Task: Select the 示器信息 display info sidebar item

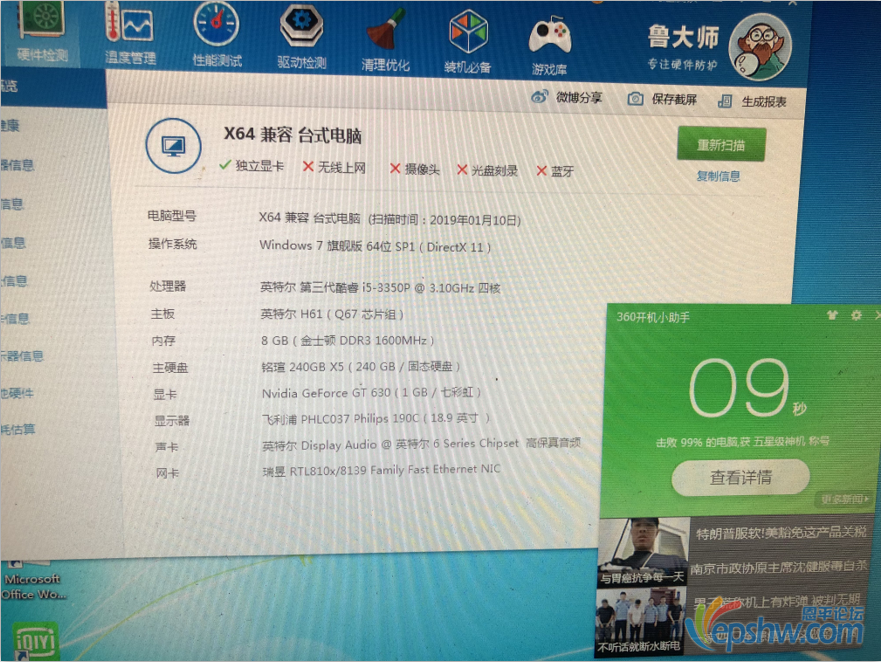Action: pyautogui.click(x=22, y=356)
